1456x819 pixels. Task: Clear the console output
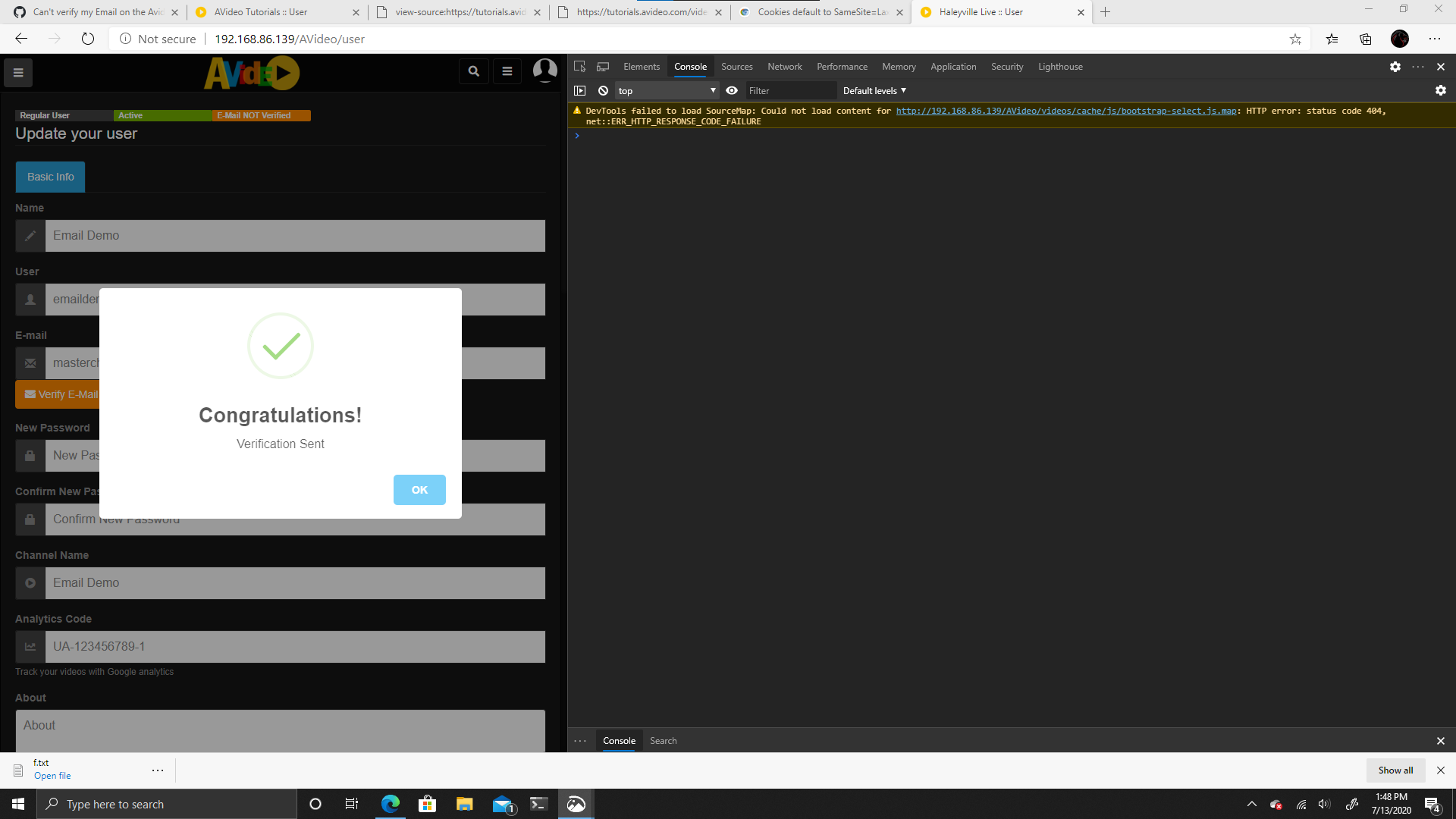[x=604, y=90]
